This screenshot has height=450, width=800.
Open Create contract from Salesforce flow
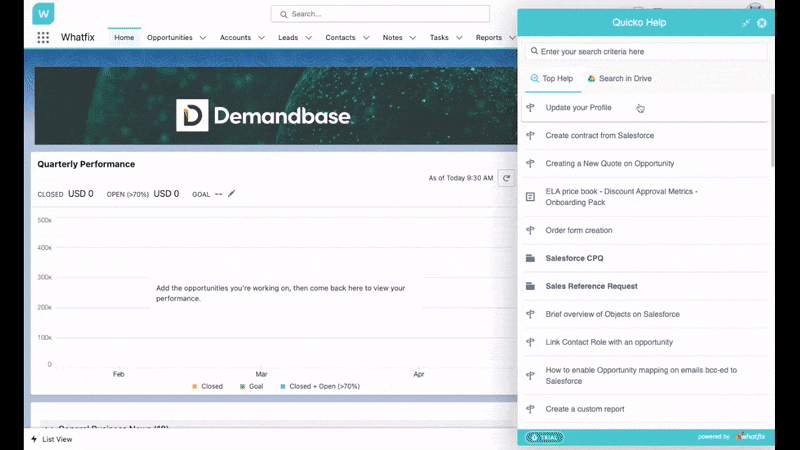pos(644,136)
